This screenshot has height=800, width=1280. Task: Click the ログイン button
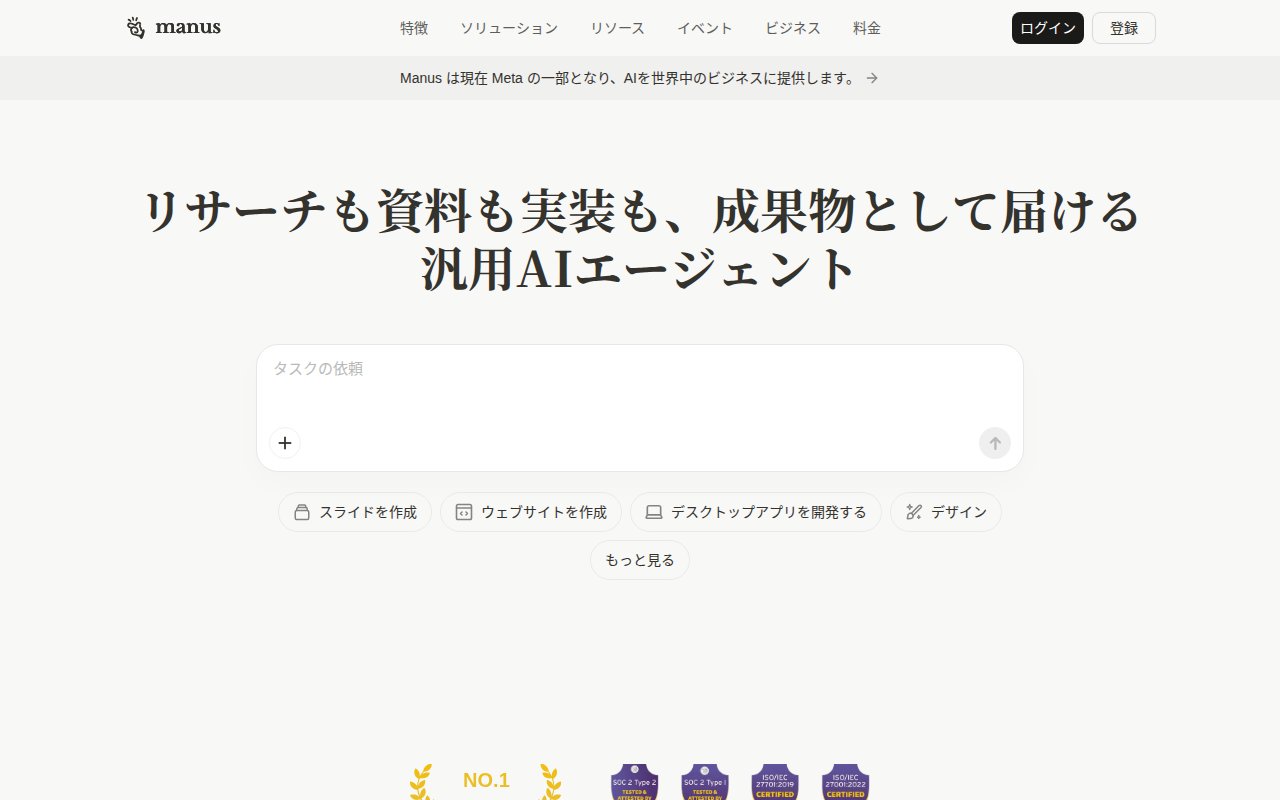(x=1048, y=28)
